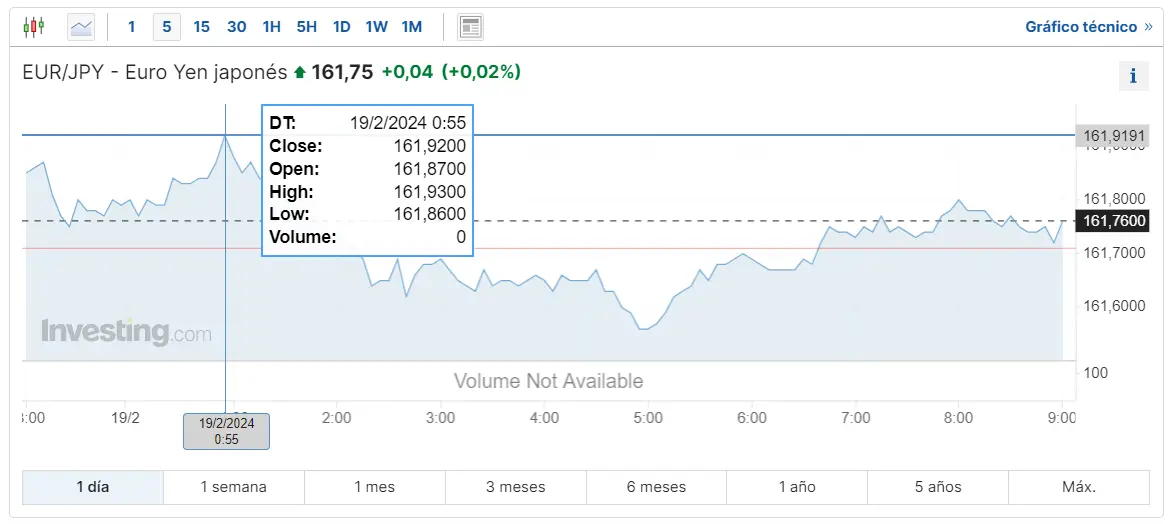Select the Máx. range
This screenshot has width=1170, height=524.
tap(1079, 487)
